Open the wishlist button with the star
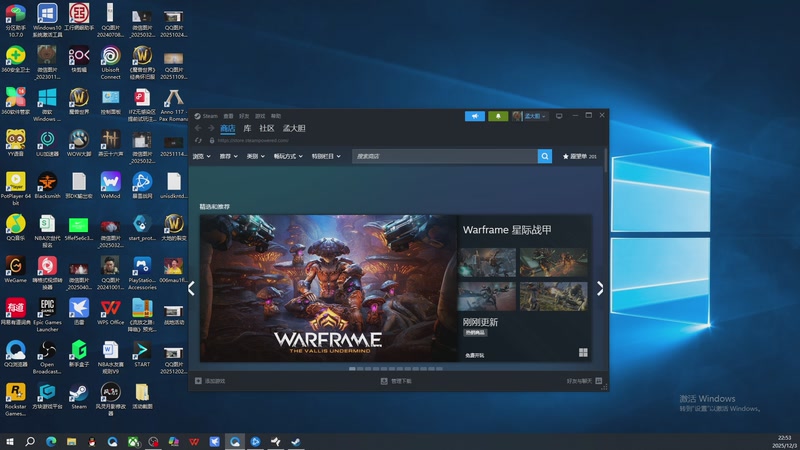Viewport: 800px width, 450px height. pyautogui.click(x=580, y=156)
